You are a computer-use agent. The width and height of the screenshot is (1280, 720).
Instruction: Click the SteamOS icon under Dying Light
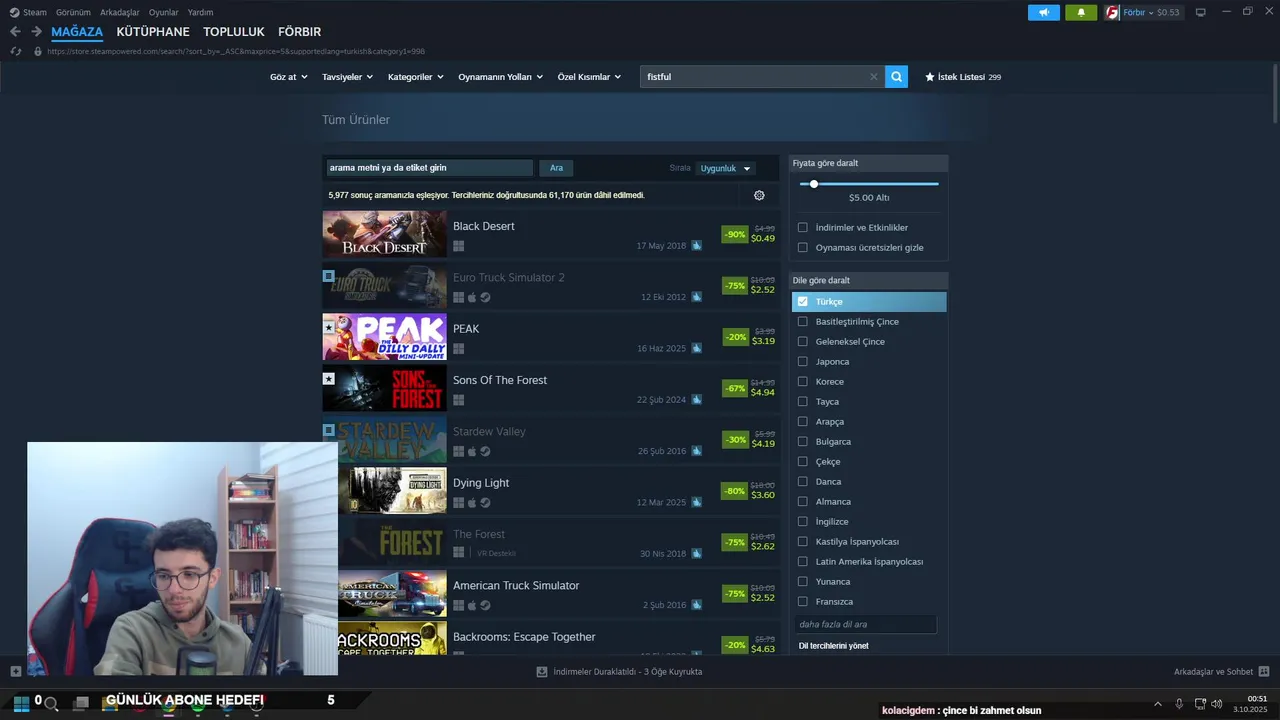[485, 502]
